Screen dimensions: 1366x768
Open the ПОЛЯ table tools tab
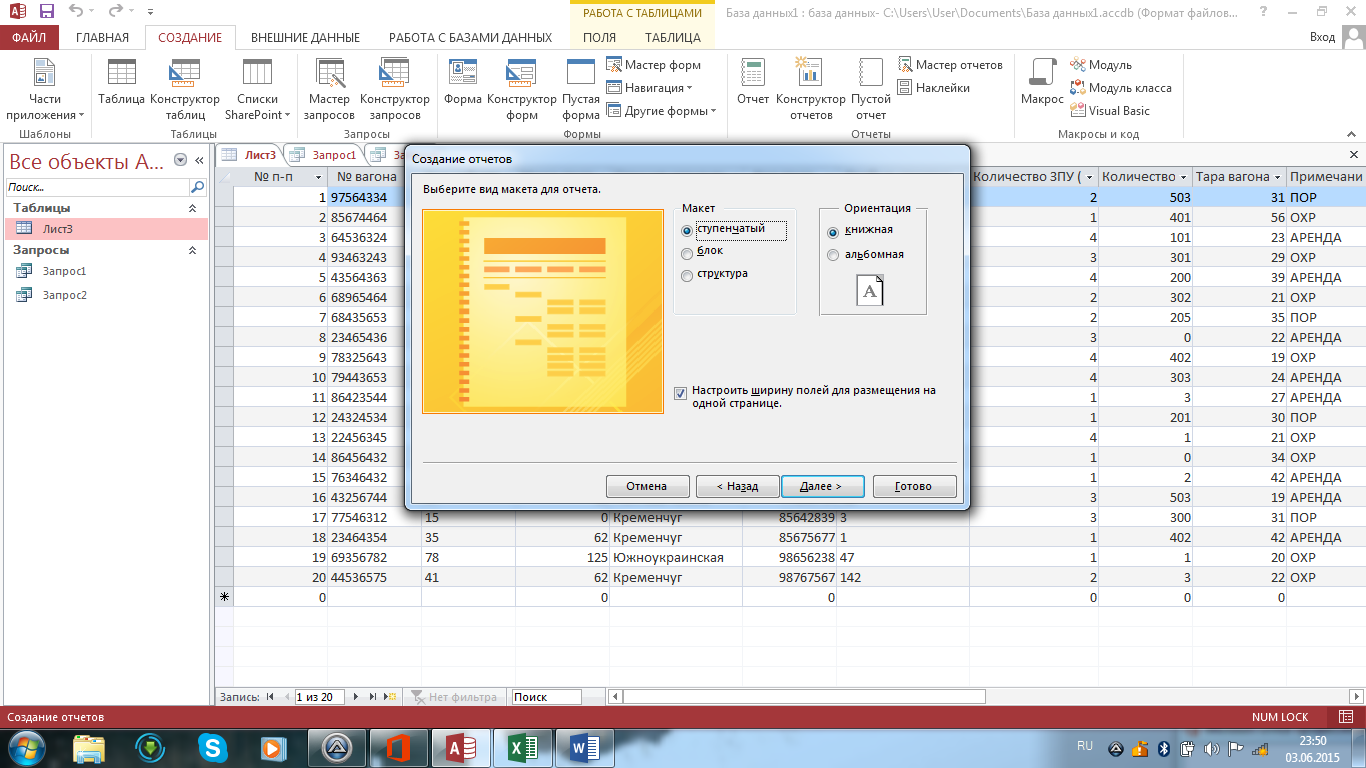pos(599,38)
